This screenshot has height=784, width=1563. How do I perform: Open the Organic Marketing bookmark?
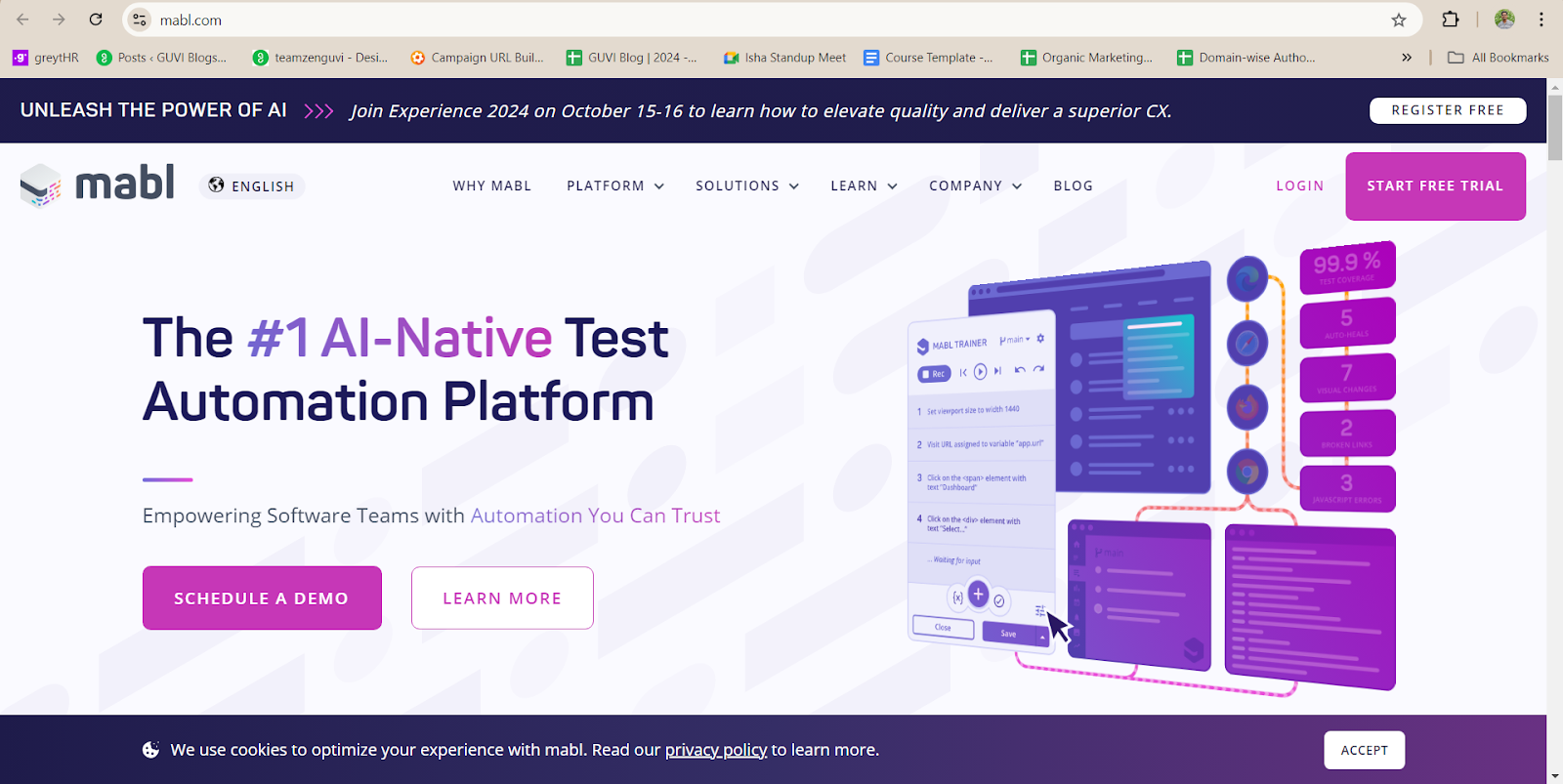click(x=1086, y=58)
